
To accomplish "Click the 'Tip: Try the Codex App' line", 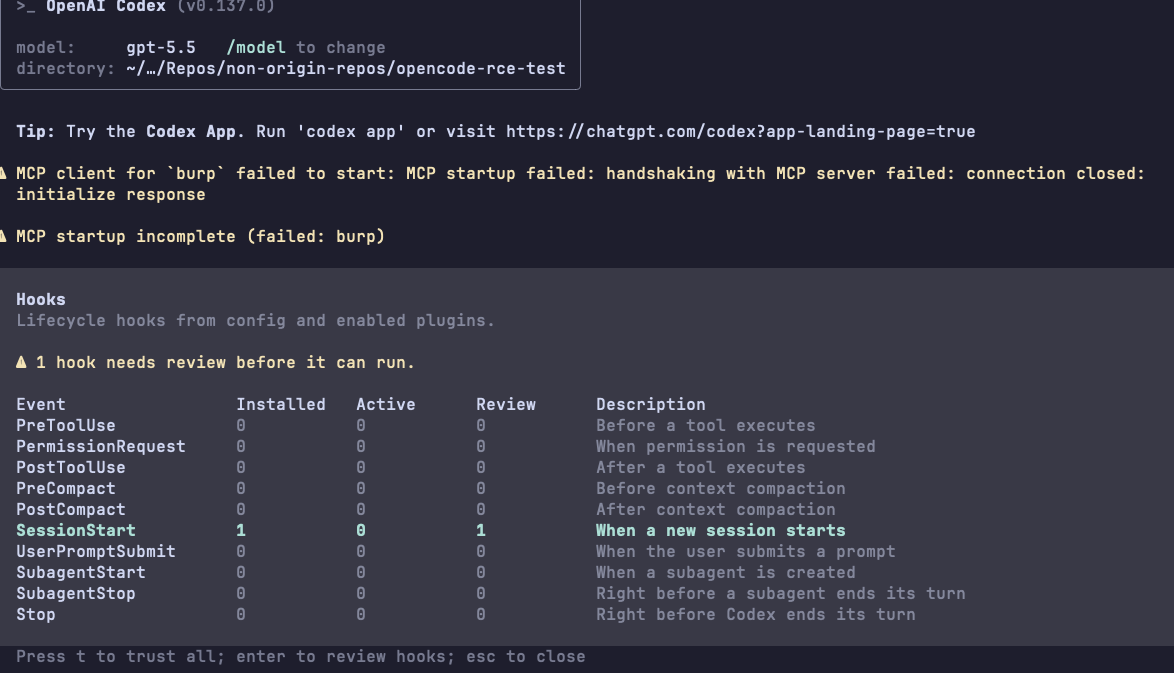I will click(496, 132).
